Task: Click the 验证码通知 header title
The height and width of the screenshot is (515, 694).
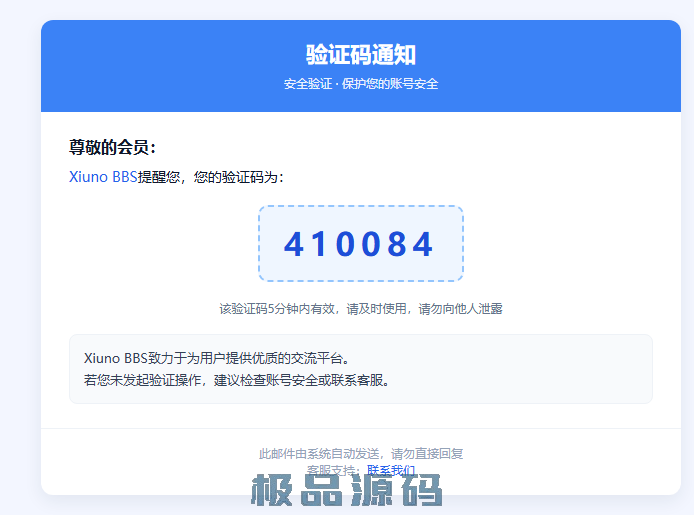Action: (360, 54)
